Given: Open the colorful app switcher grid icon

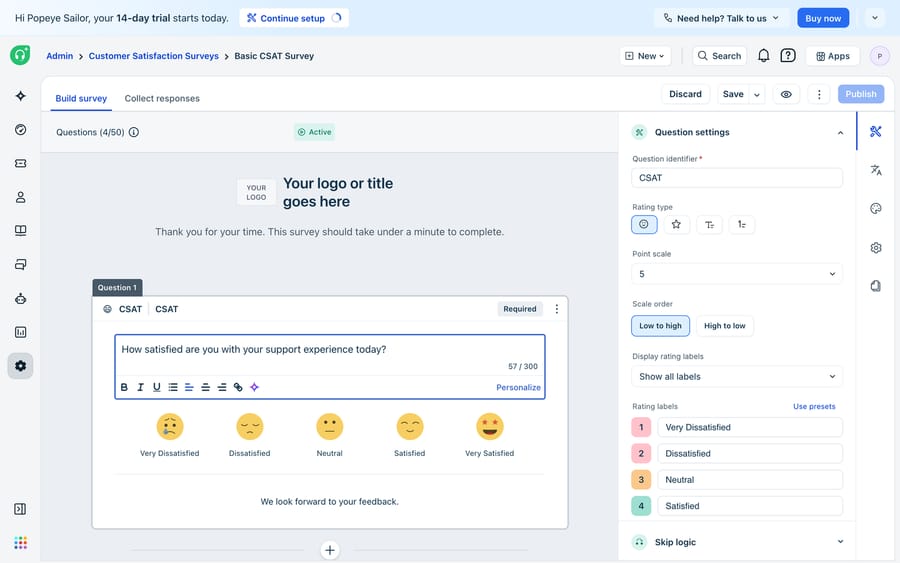Looking at the screenshot, I should 21,543.
